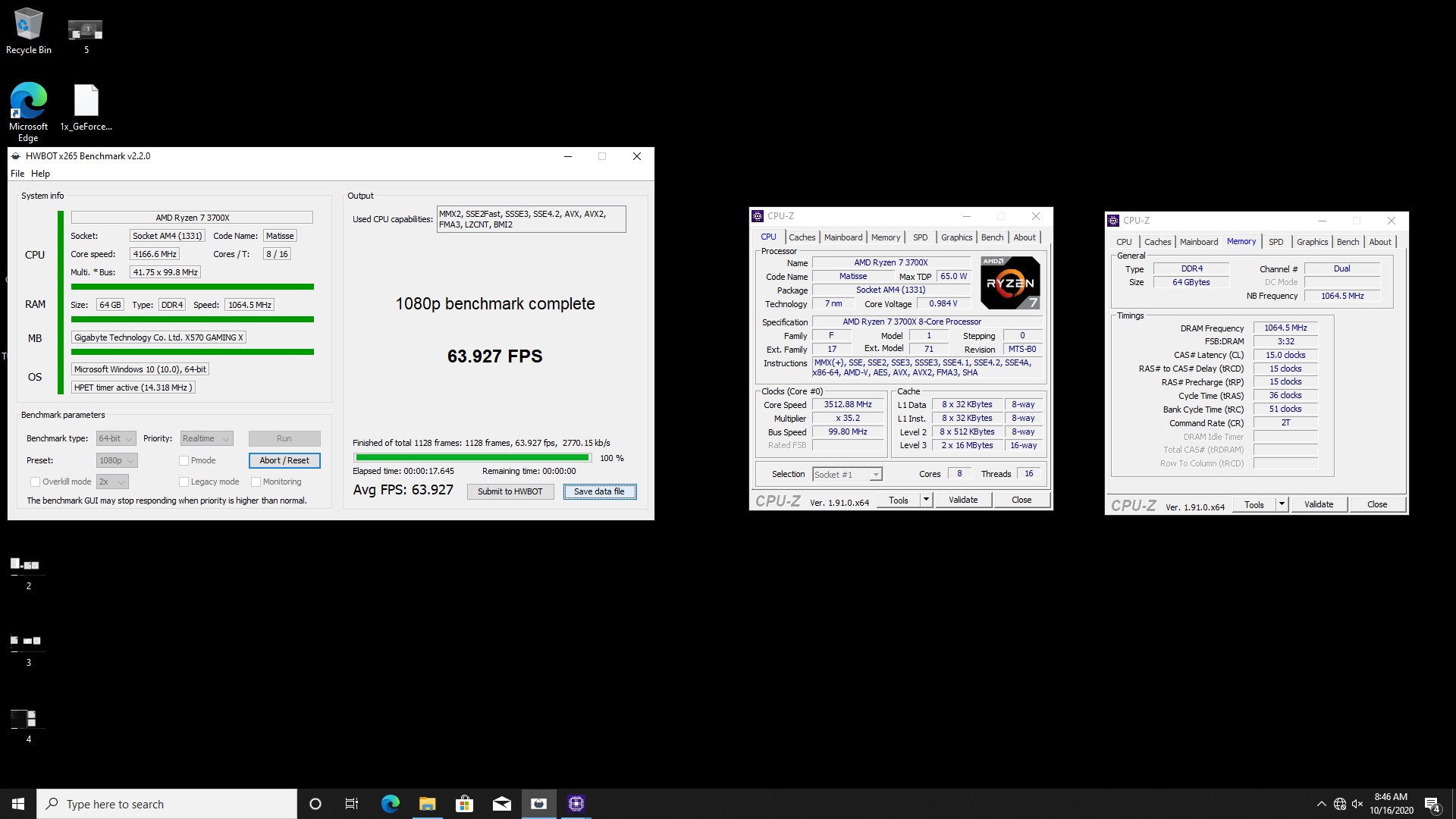This screenshot has height=819, width=1456.
Task: Show hidden system tray icons
Action: pos(1321,804)
